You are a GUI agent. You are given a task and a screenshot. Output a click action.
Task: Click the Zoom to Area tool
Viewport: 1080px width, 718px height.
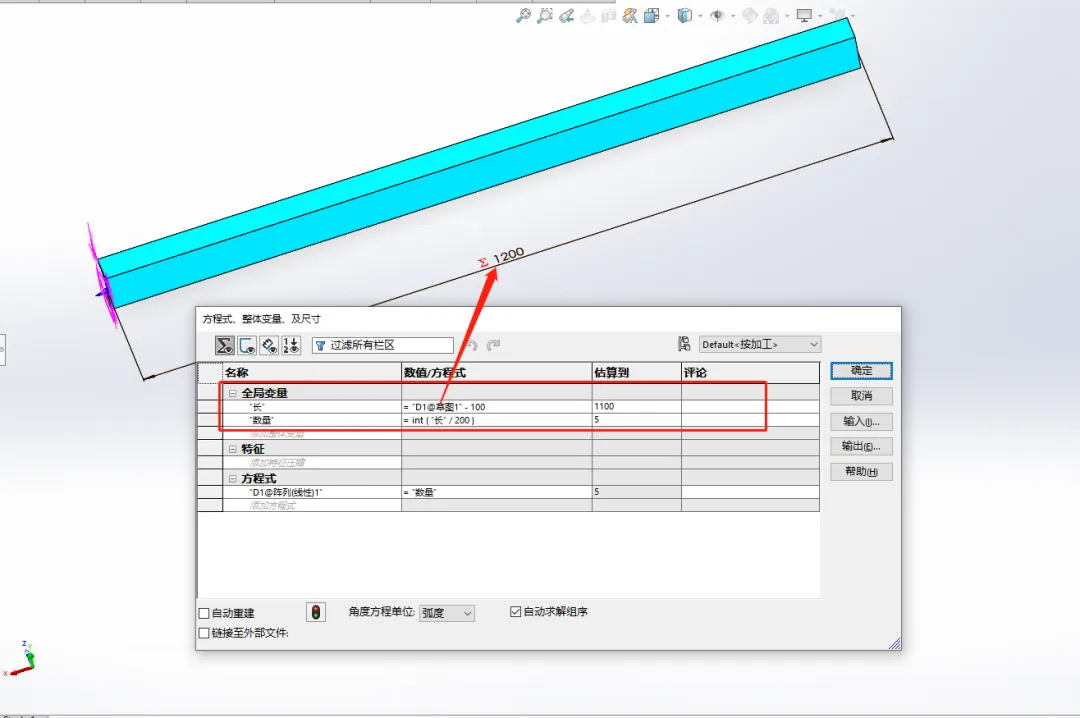point(546,16)
